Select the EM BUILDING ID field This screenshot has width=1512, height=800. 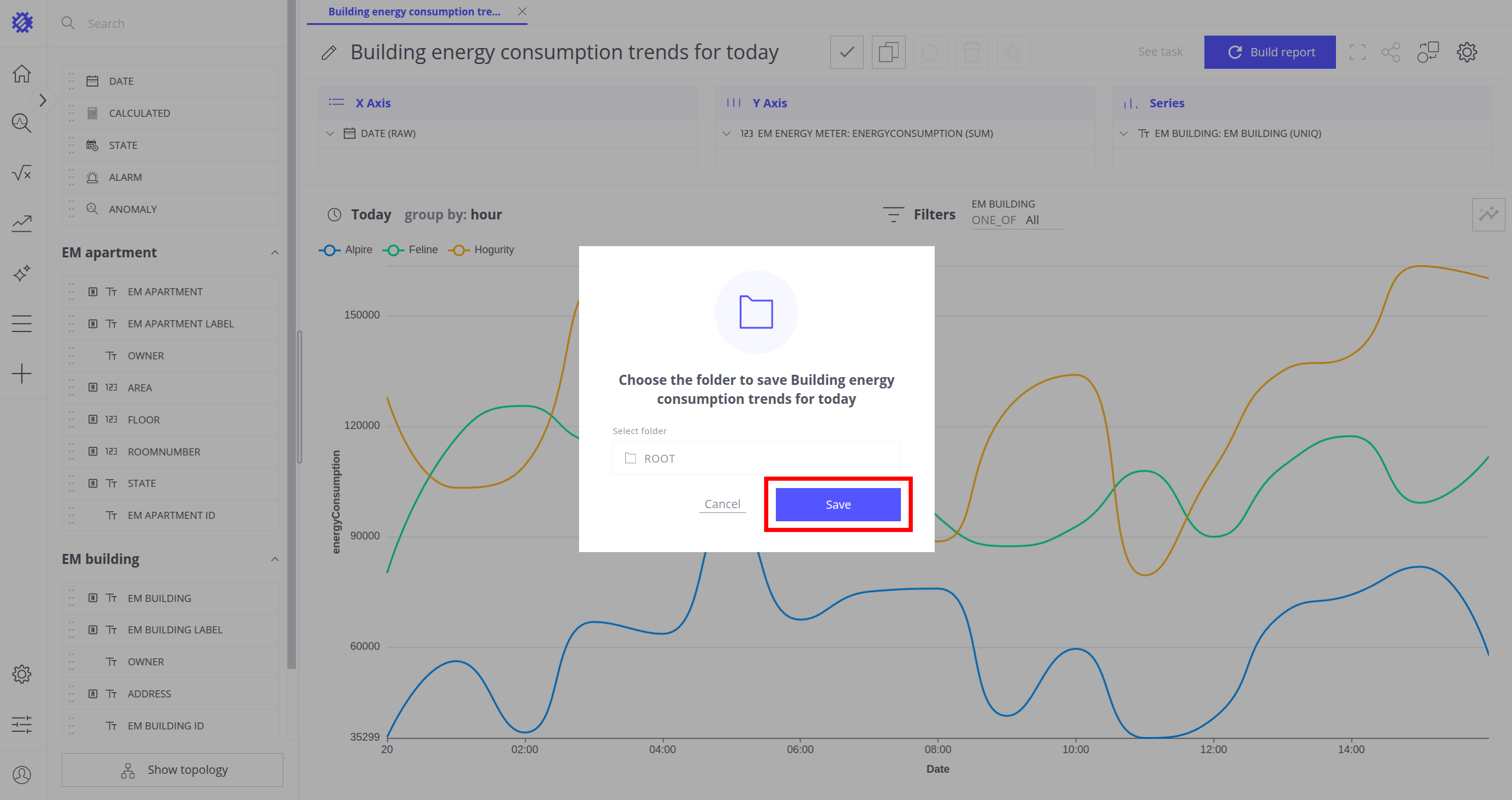click(x=170, y=726)
